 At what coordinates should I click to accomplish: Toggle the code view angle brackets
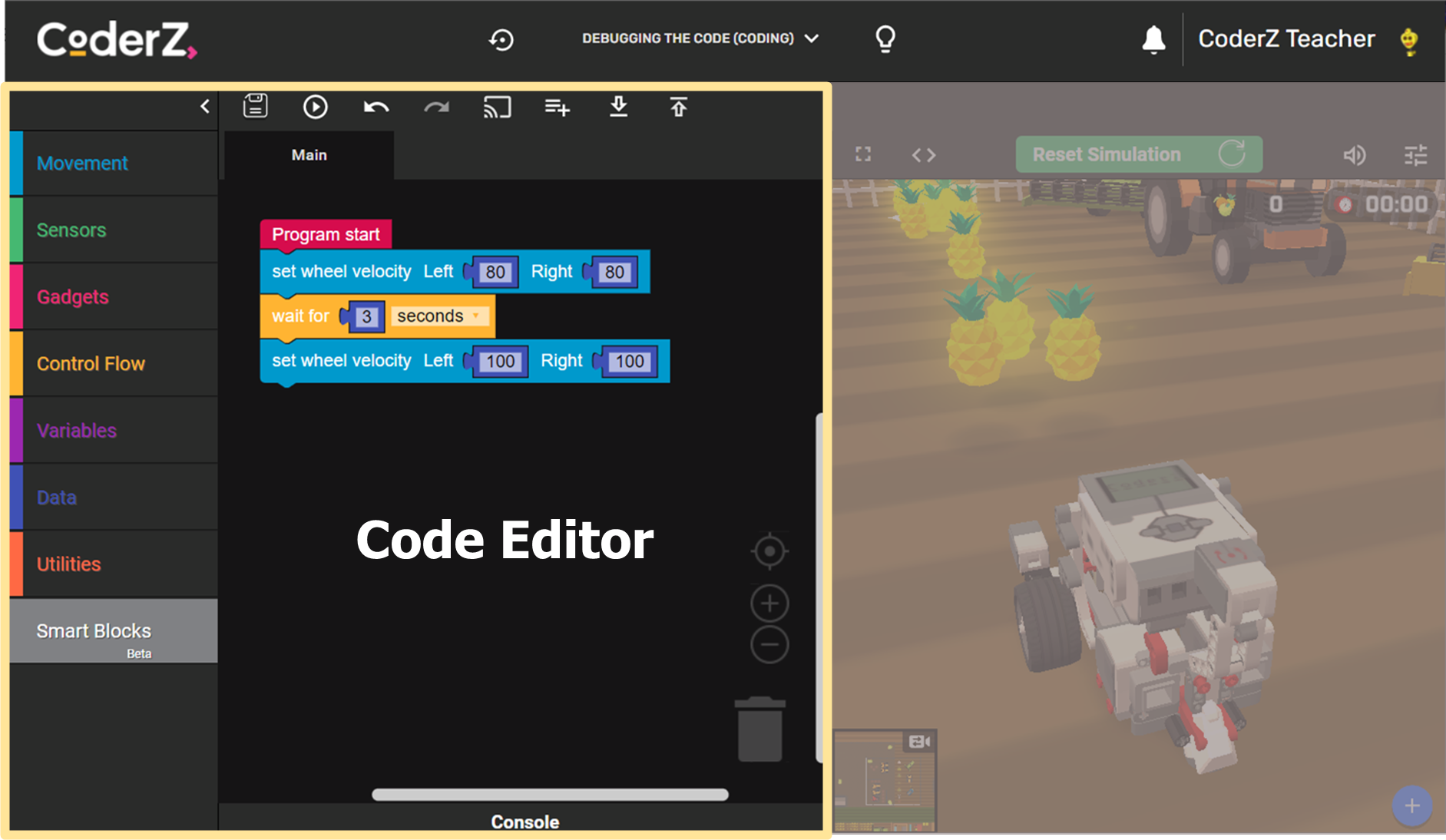[924, 155]
